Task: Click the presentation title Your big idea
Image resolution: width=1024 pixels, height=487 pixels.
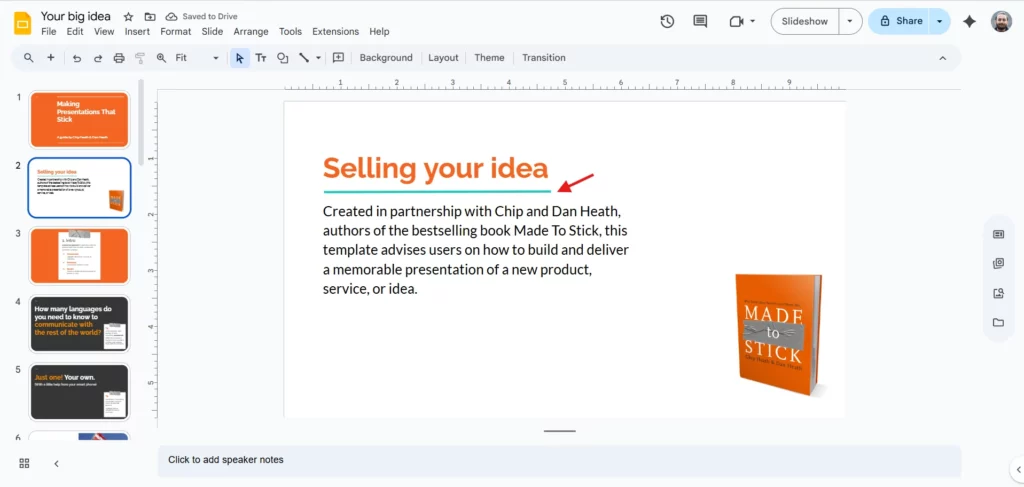Action: coord(76,16)
